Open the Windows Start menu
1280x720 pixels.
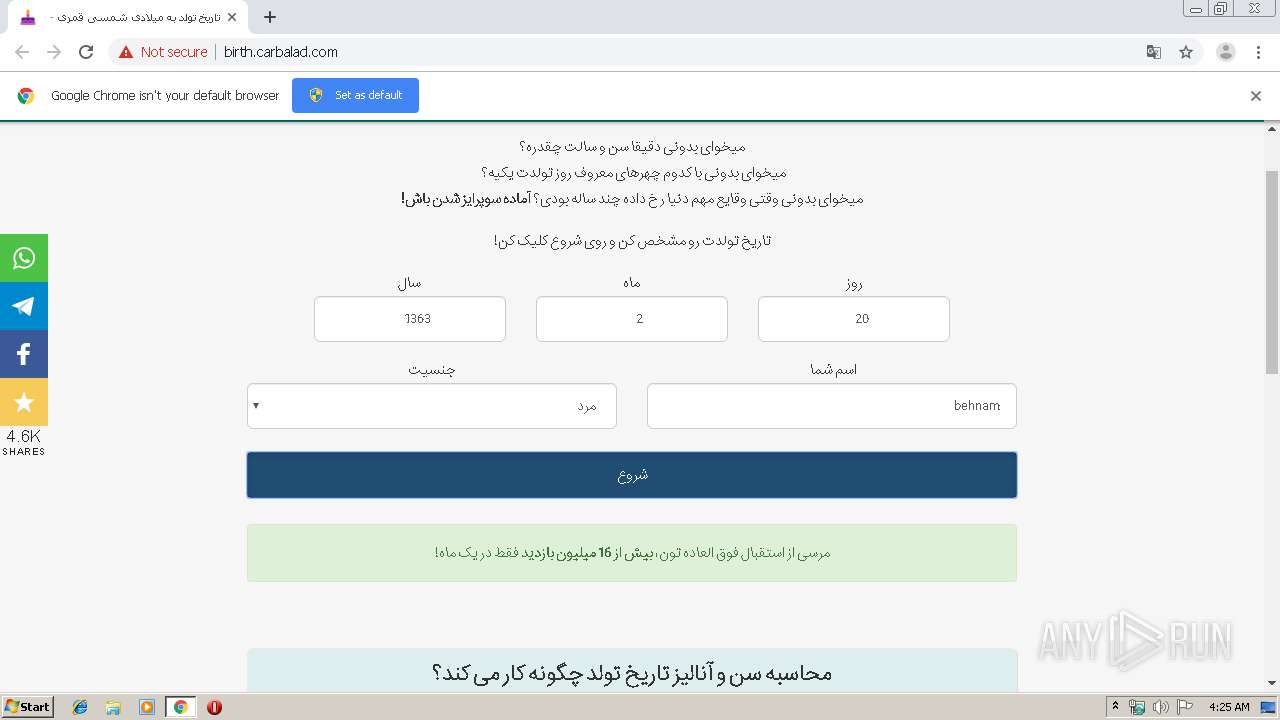click(27, 706)
